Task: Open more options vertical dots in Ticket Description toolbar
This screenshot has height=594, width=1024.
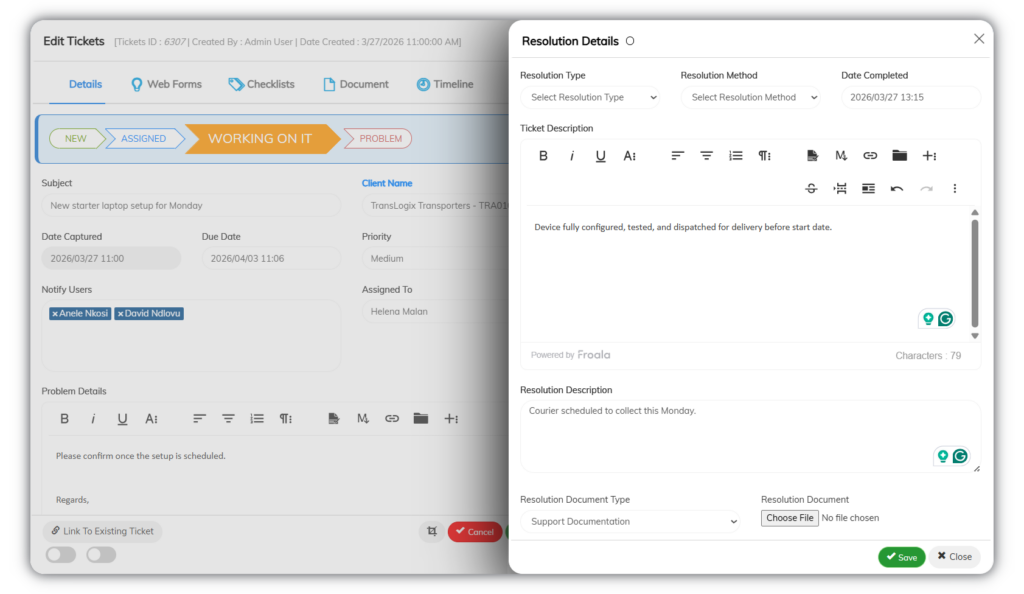Action: tap(954, 188)
